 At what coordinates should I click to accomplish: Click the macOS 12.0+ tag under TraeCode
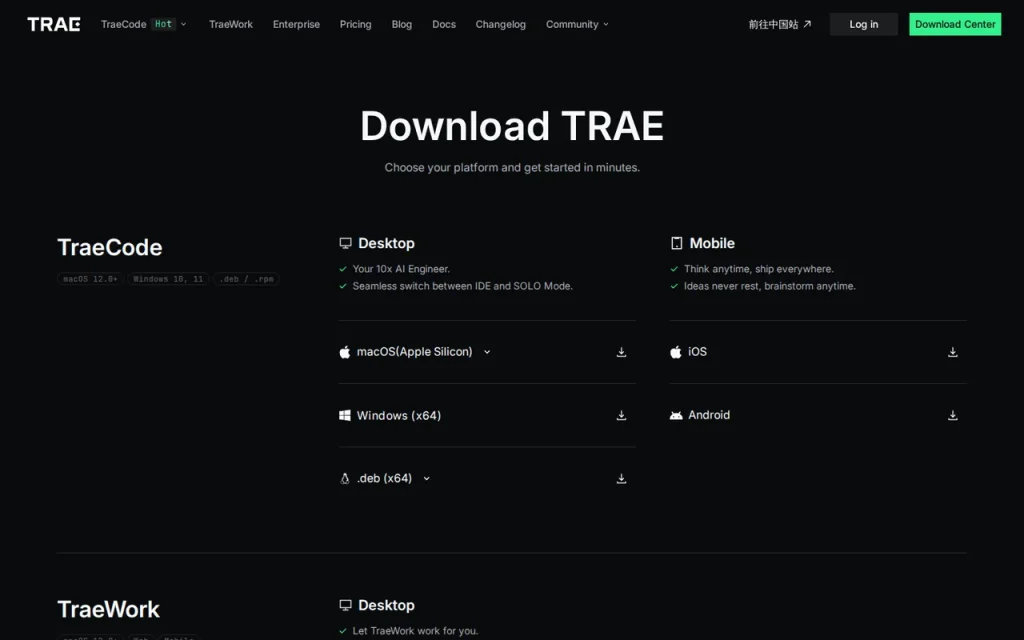coord(90,279)
